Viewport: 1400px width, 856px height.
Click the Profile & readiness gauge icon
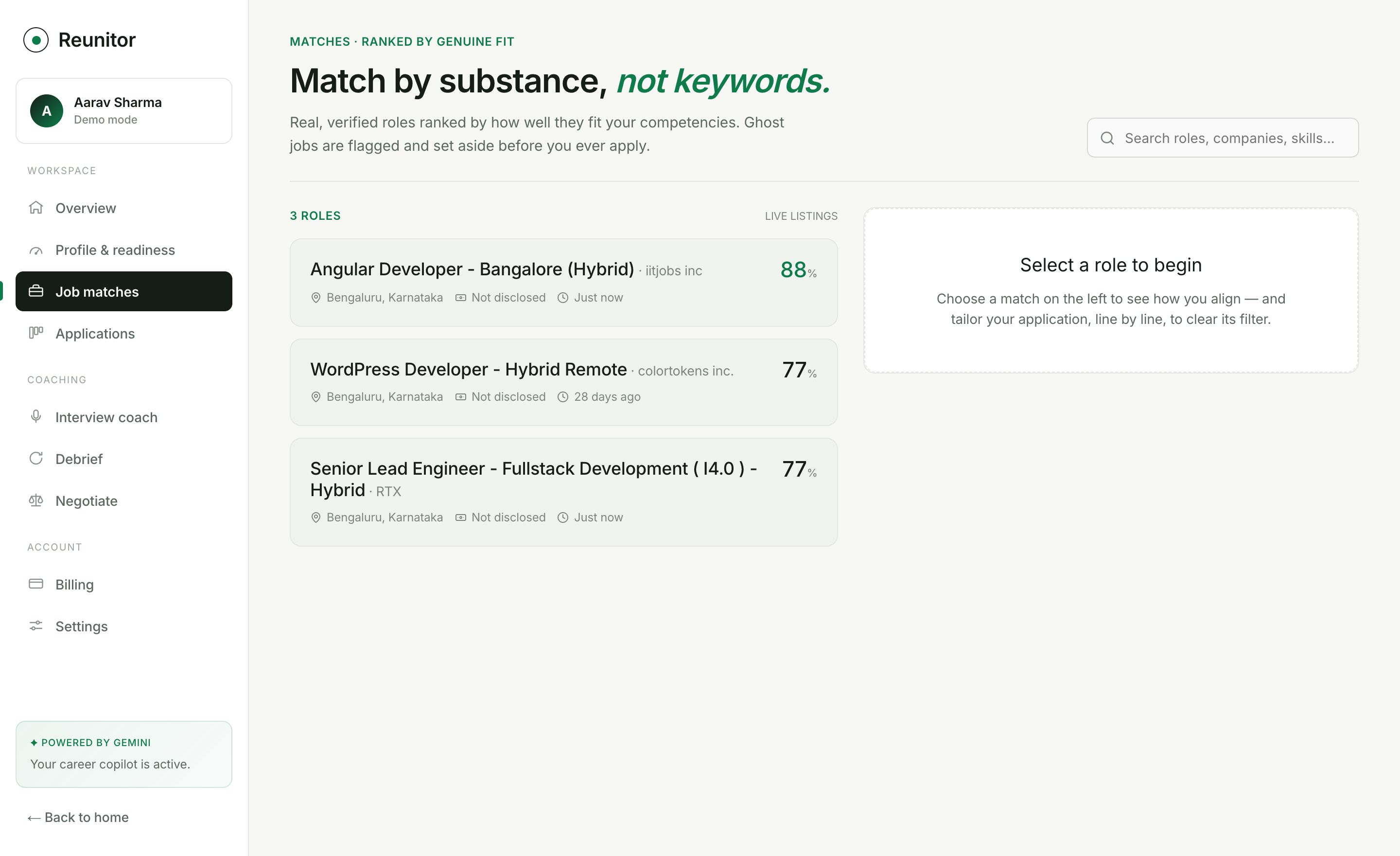pyautogui.click(x=36, y=250)
